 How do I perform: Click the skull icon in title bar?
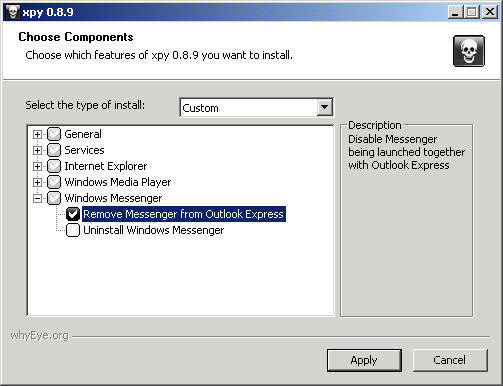(13, 12)
